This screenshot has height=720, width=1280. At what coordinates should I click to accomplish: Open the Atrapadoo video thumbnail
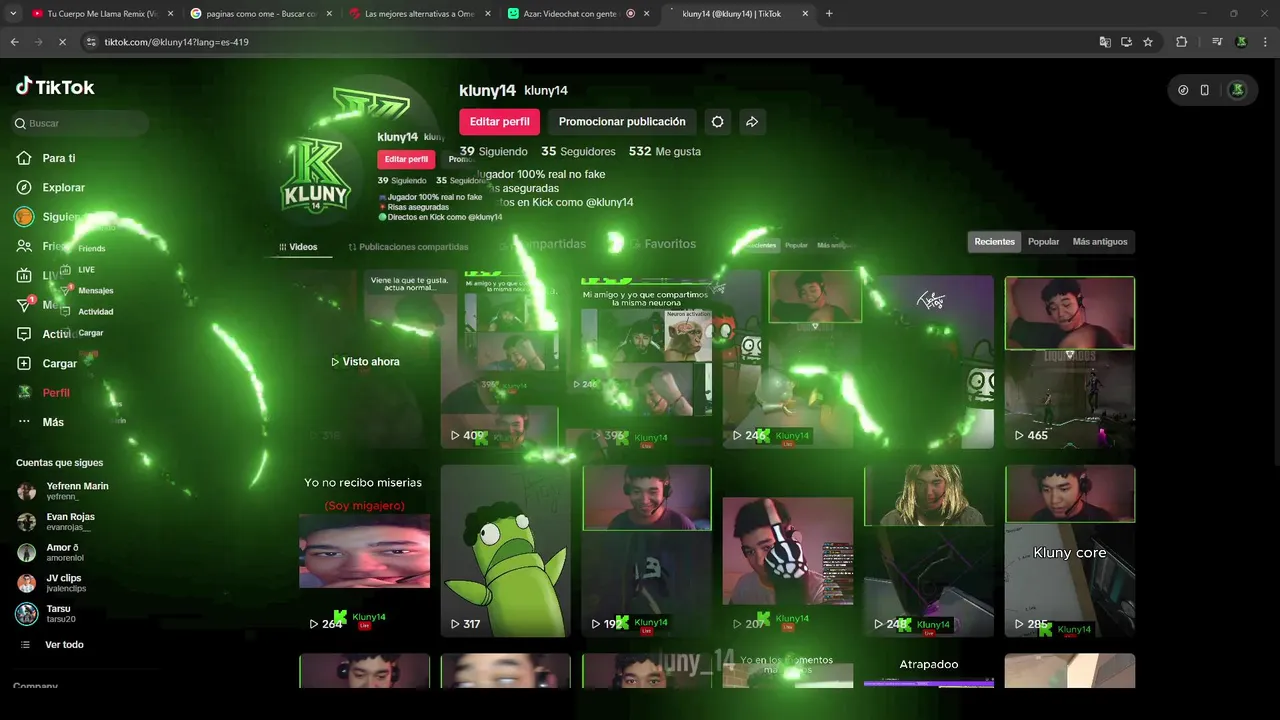929,671
